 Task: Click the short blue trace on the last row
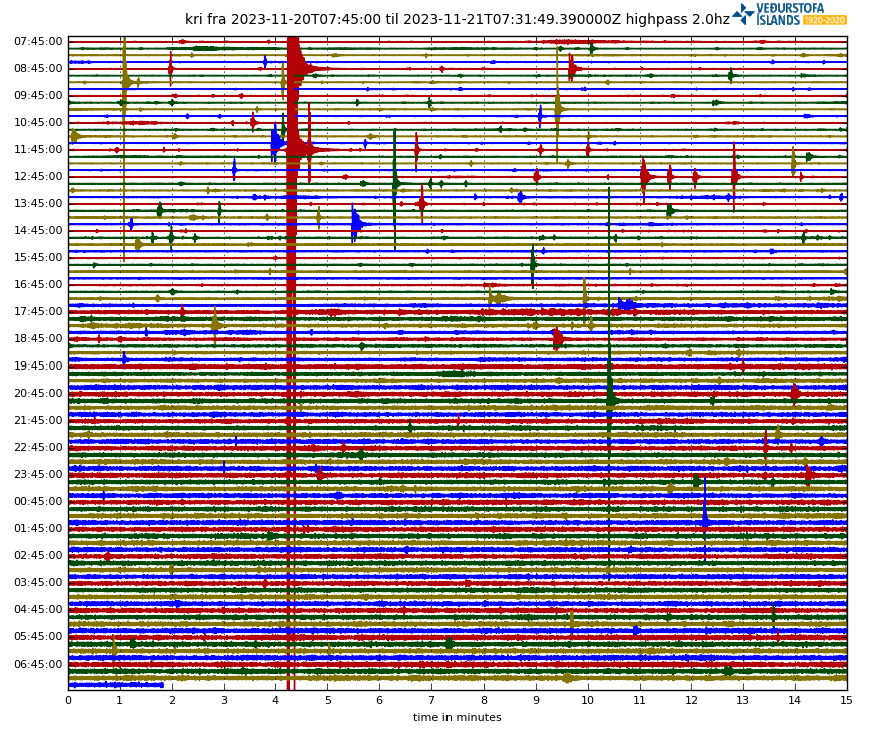[116, 685]
